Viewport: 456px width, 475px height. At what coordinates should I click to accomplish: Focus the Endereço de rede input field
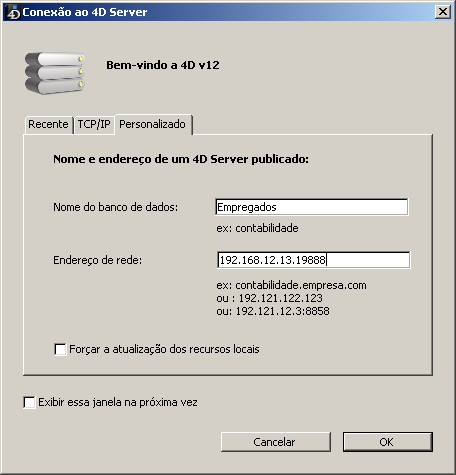point(313,260)
